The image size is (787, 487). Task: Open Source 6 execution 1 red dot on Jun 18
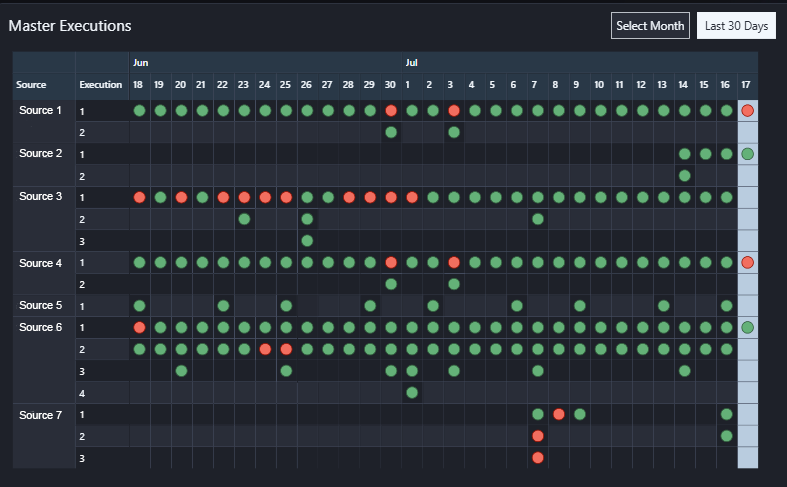coord(140,327)
